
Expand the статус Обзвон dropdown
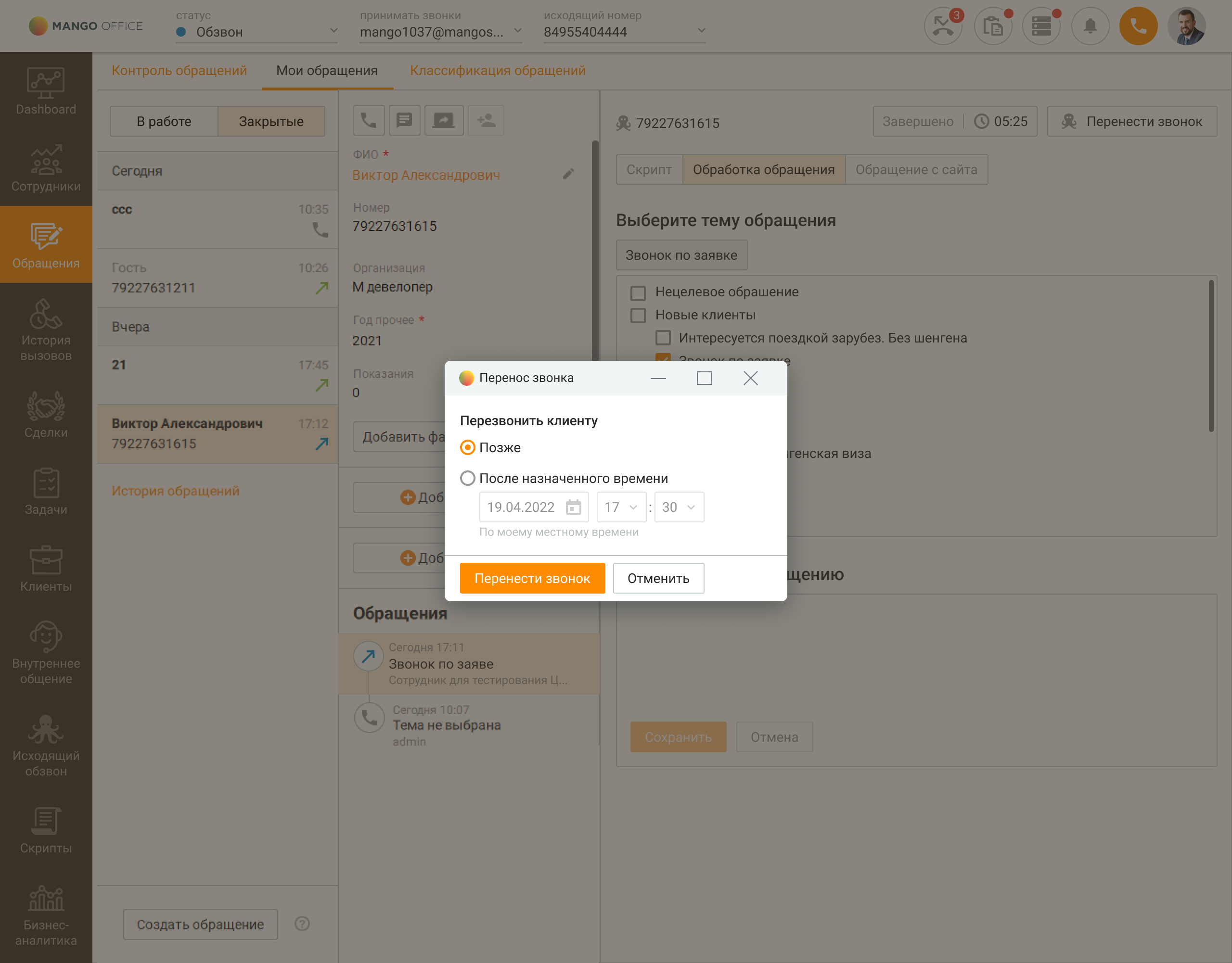[x=257, y=32]
